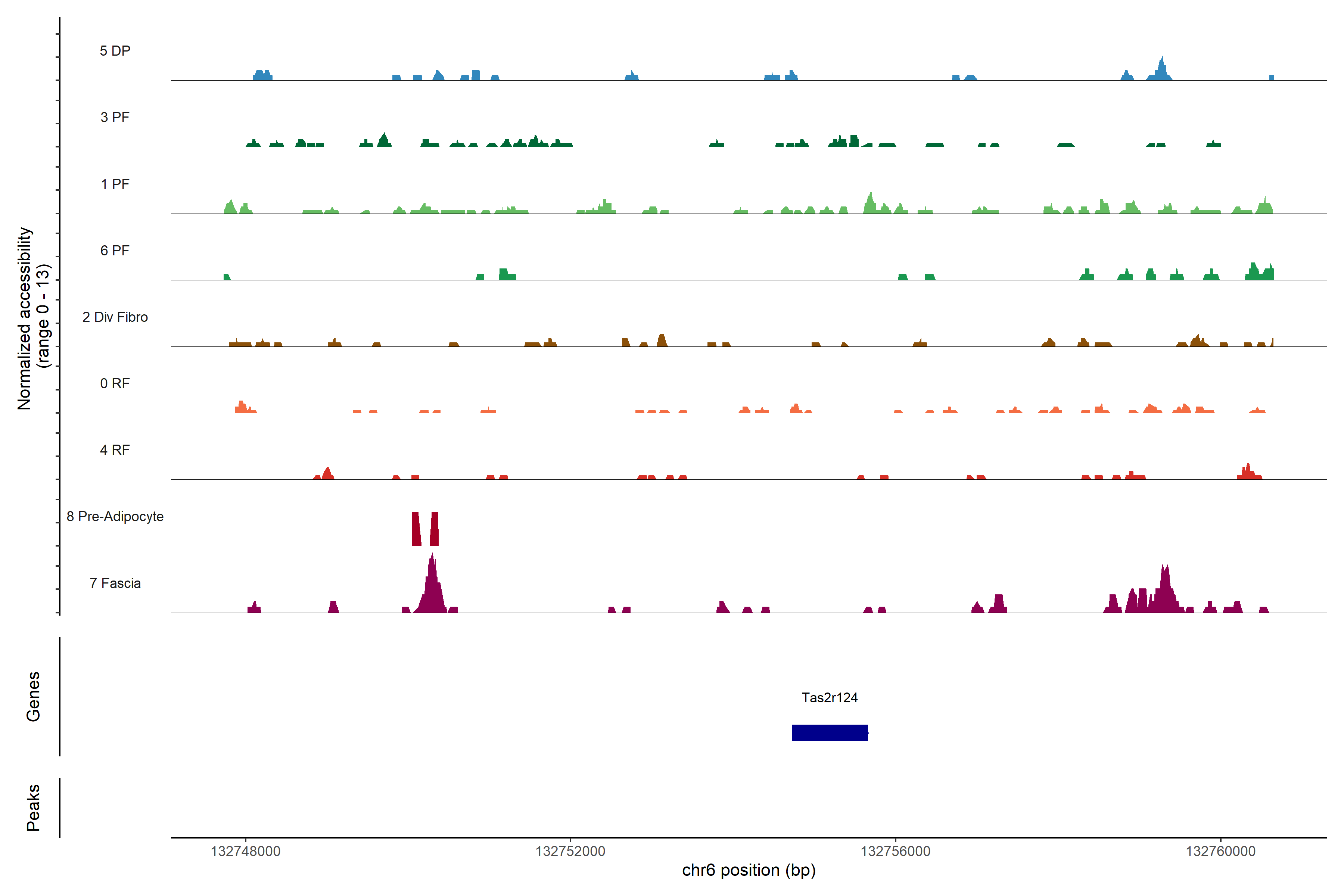Click the 7 Fascia track label
Image resolution: width=1344 pixels, height=896 pixels.
115,583
